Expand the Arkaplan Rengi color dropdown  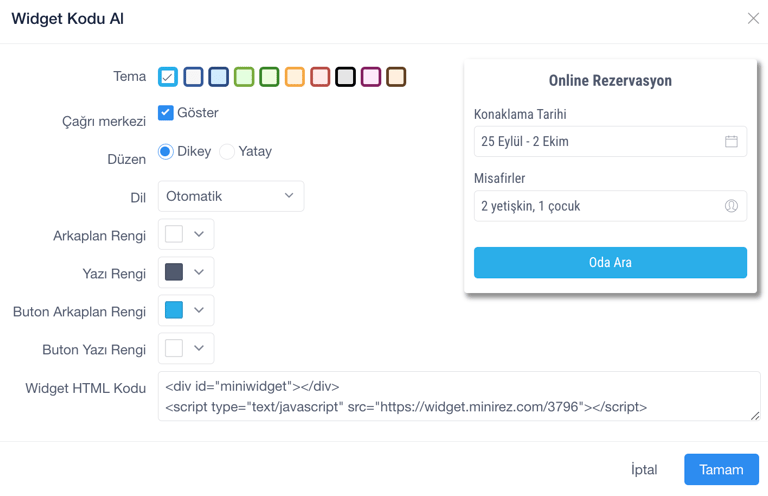pos(186,234)
